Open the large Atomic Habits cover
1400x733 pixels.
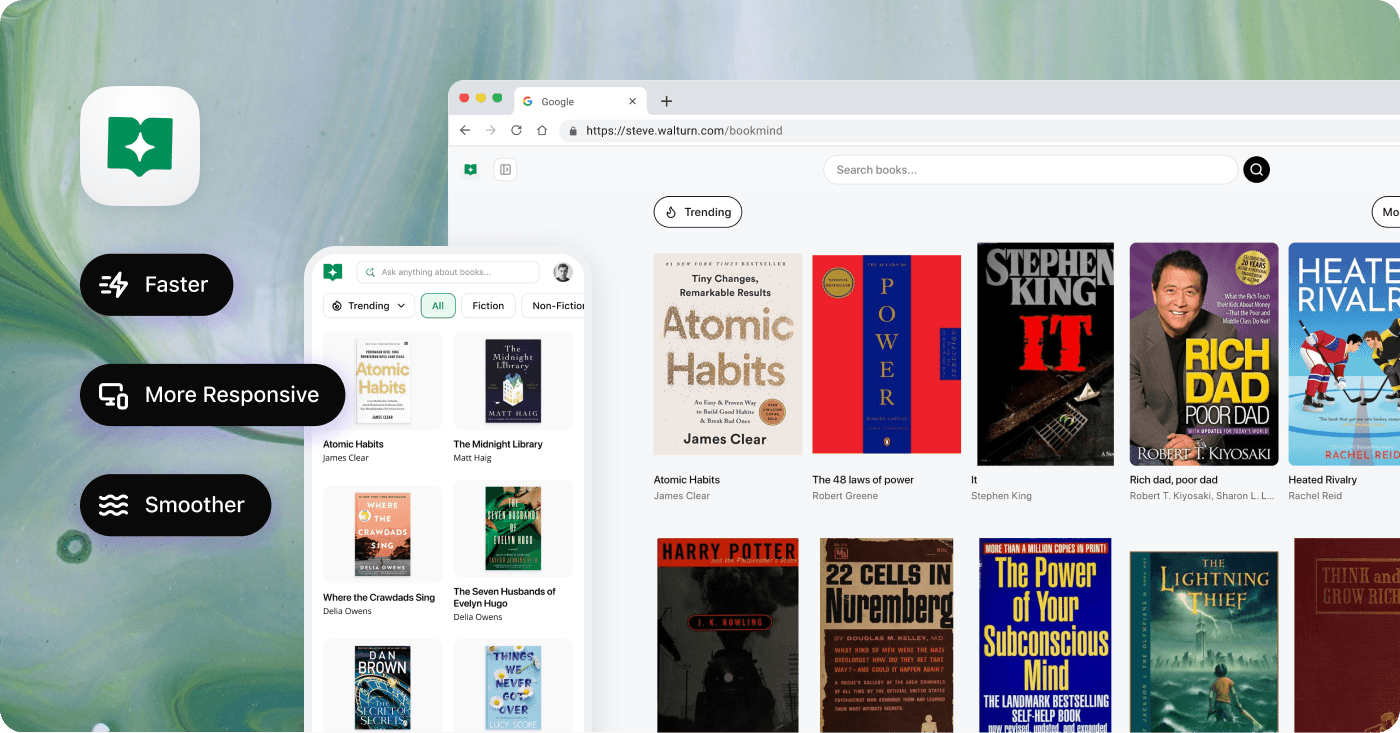click(x=728, y=354)
